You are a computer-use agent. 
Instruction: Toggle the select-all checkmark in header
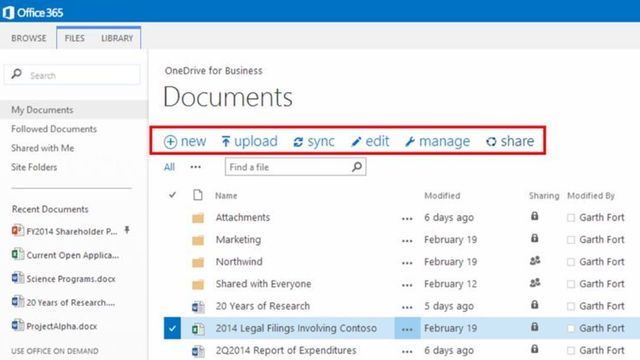172,195
